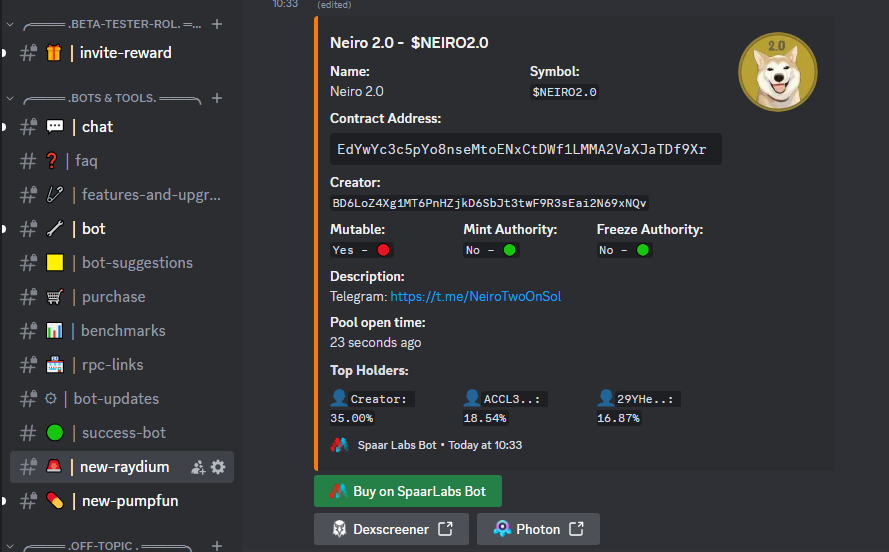Click the embed title Neiro 2.0 - $NEIRO2.0
The image size is (889, 552).
point(409,43)
